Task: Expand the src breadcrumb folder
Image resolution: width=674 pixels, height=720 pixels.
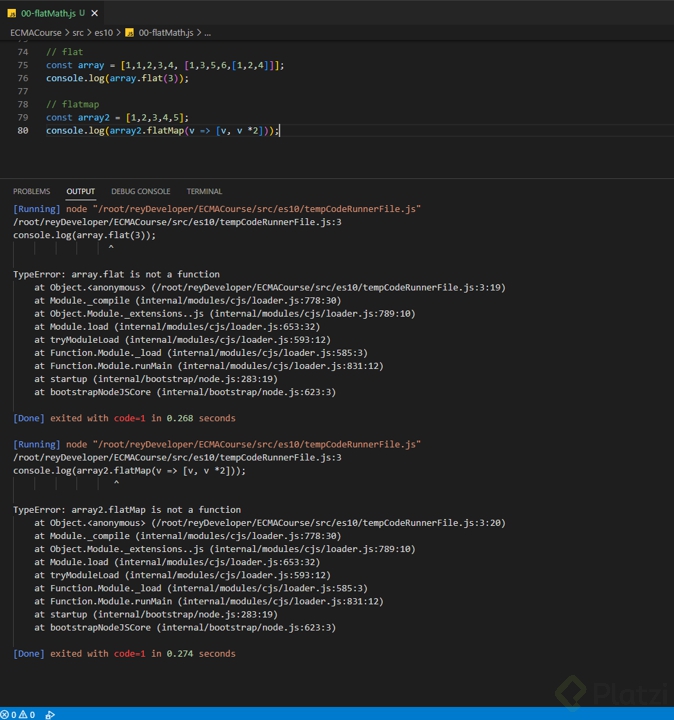Action: pyautogui.click(x=78, y=33)
